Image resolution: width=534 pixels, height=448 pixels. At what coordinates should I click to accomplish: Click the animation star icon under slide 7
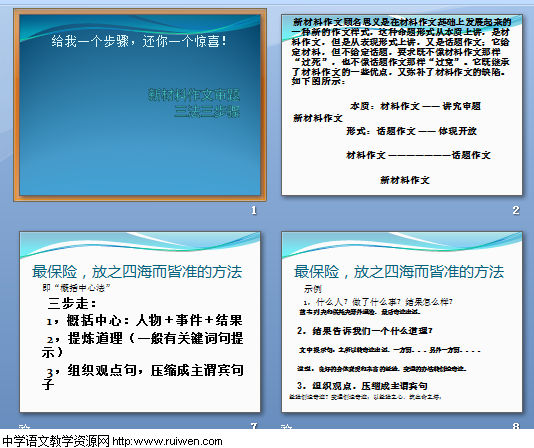[25, 427]
